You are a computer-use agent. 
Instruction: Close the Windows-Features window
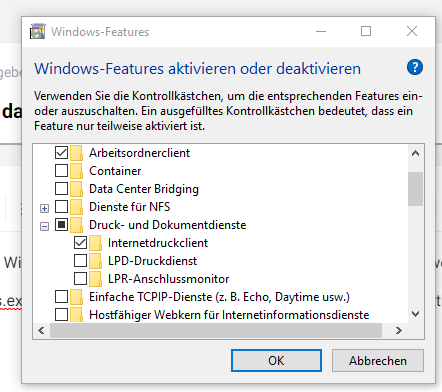pos(412,31)
